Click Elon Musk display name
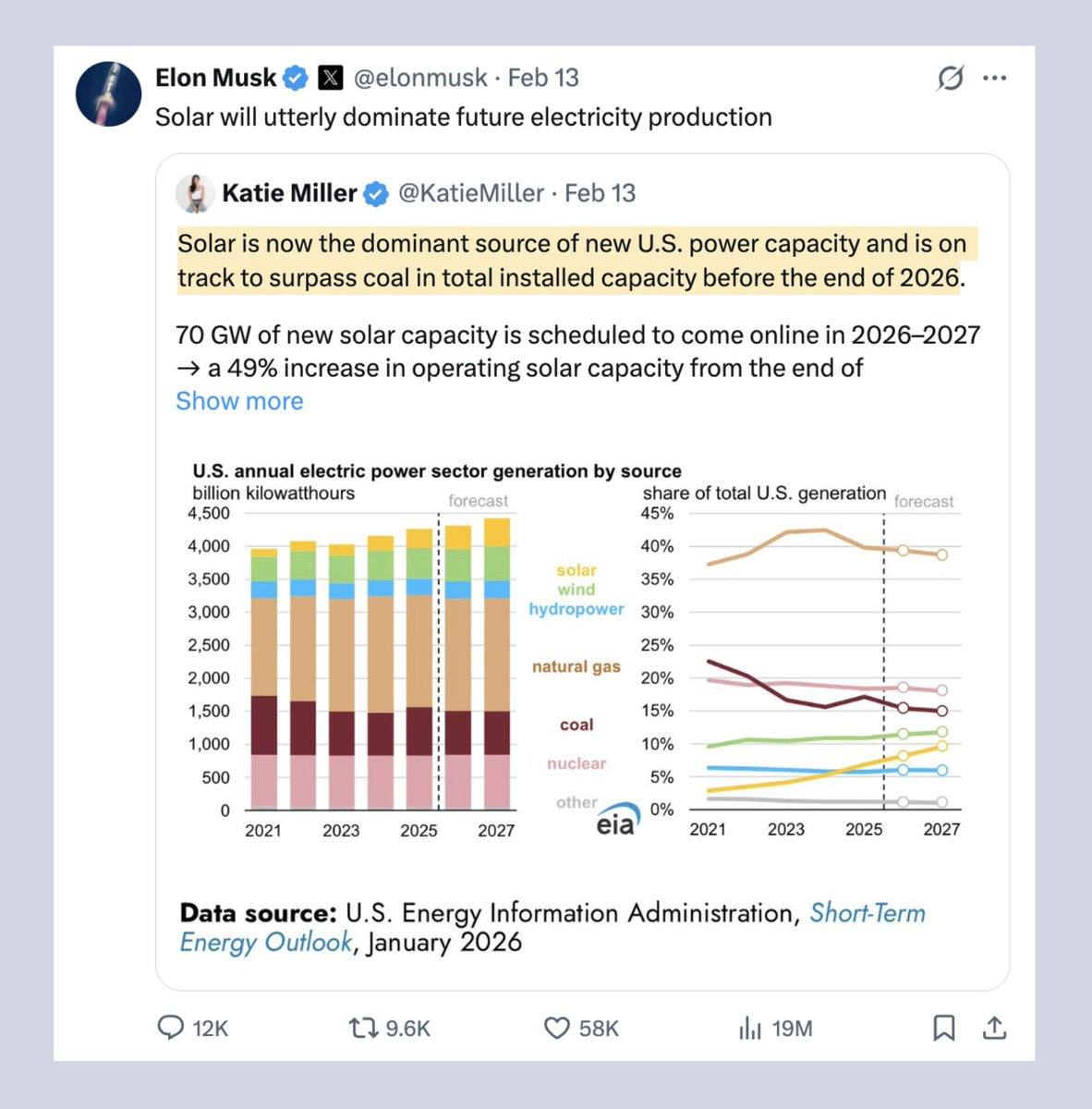Image resolution: width=1092 pixels, height=1109 pixels. coord(215,79)
